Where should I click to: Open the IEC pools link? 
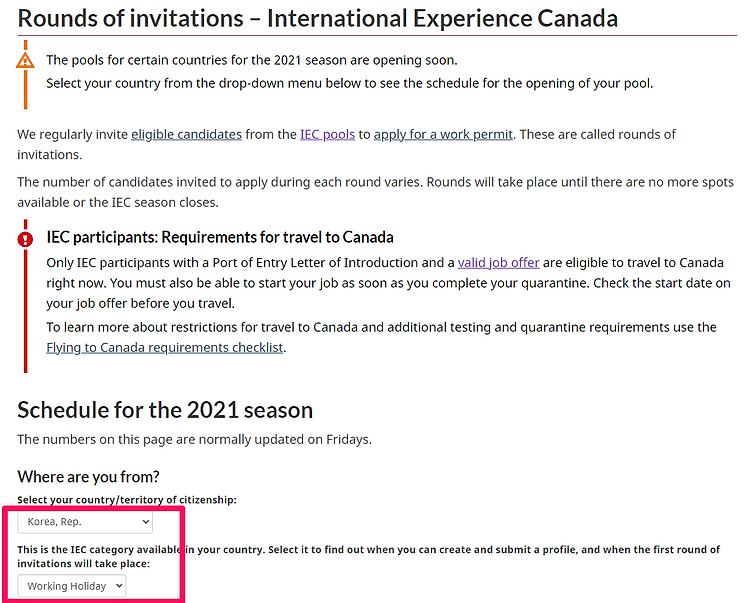click(x=327, y=134)
